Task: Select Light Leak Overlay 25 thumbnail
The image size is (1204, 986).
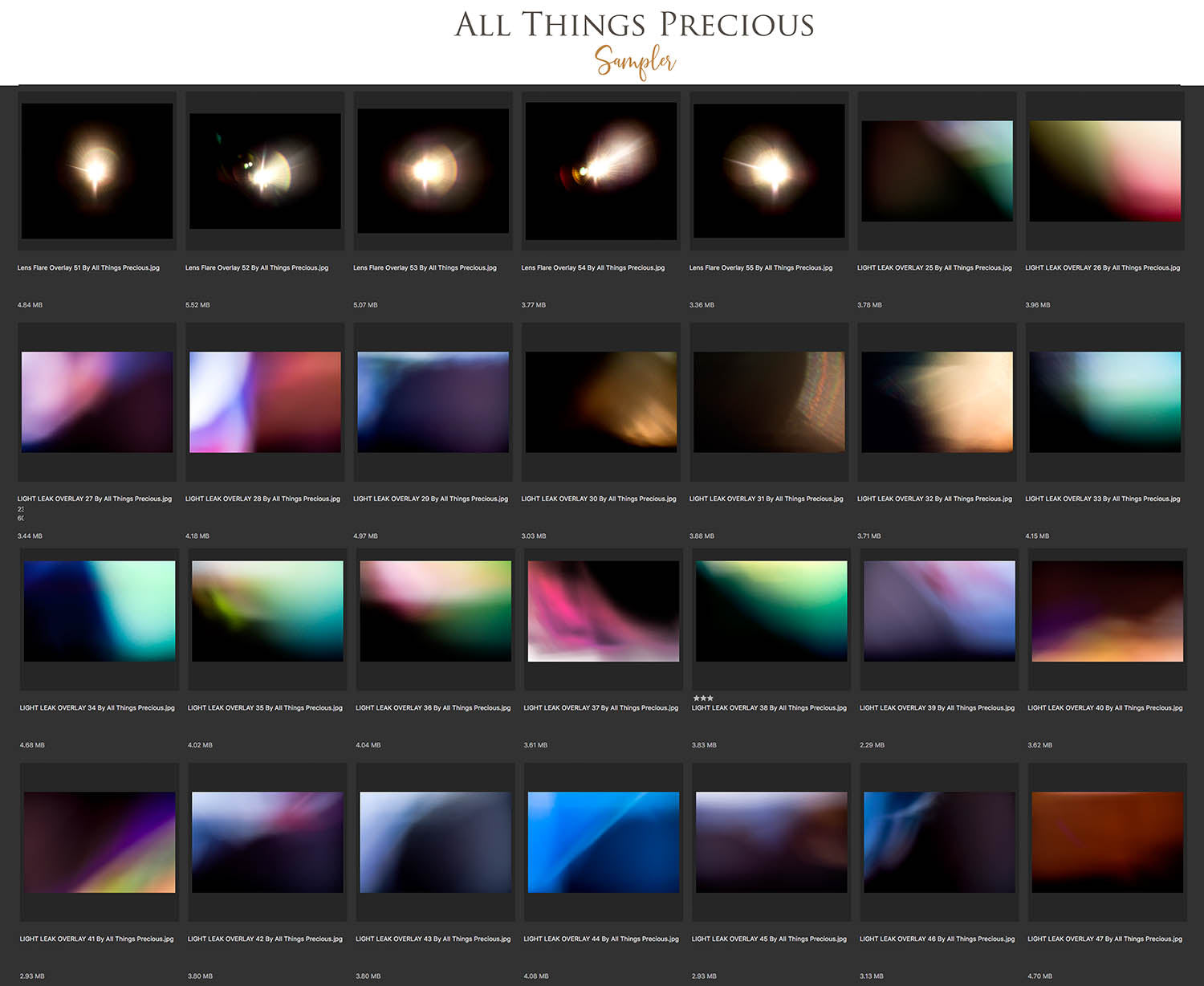Action: (x=937, y=171)
